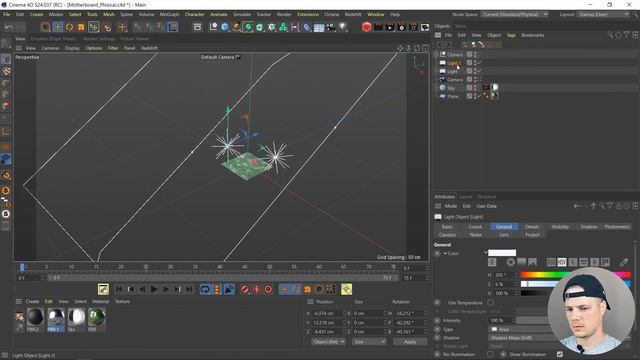Click the Render to Picture Viewer icon
Viewport: 640px width, 360px height.
(x=390, y=27)
